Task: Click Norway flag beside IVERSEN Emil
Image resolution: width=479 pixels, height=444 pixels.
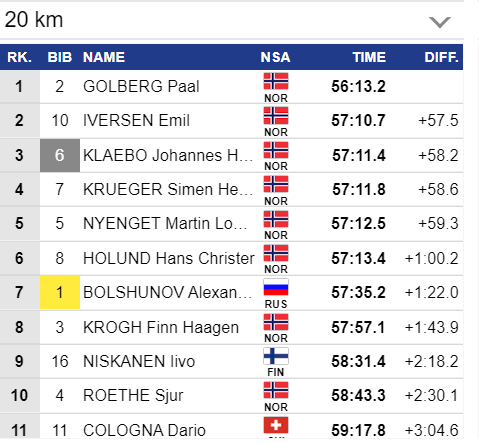Action: tap(276, 116)
